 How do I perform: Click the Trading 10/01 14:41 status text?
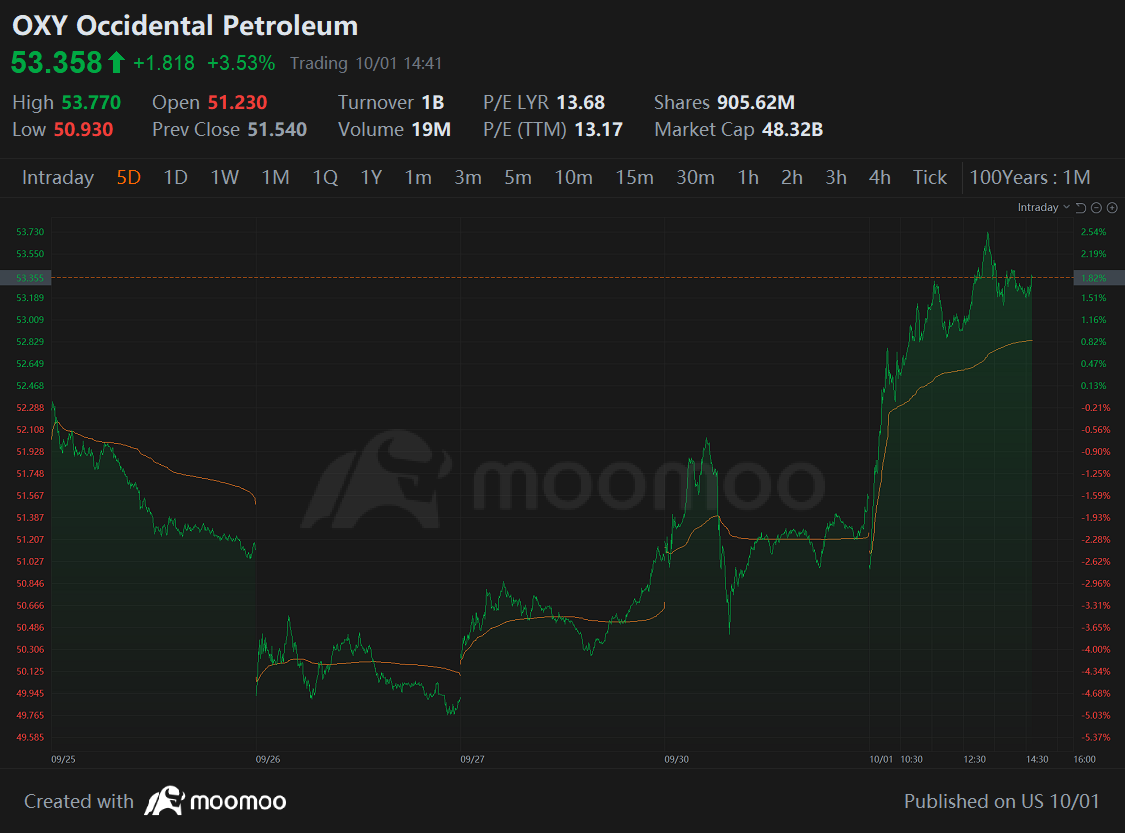(366, 63)
